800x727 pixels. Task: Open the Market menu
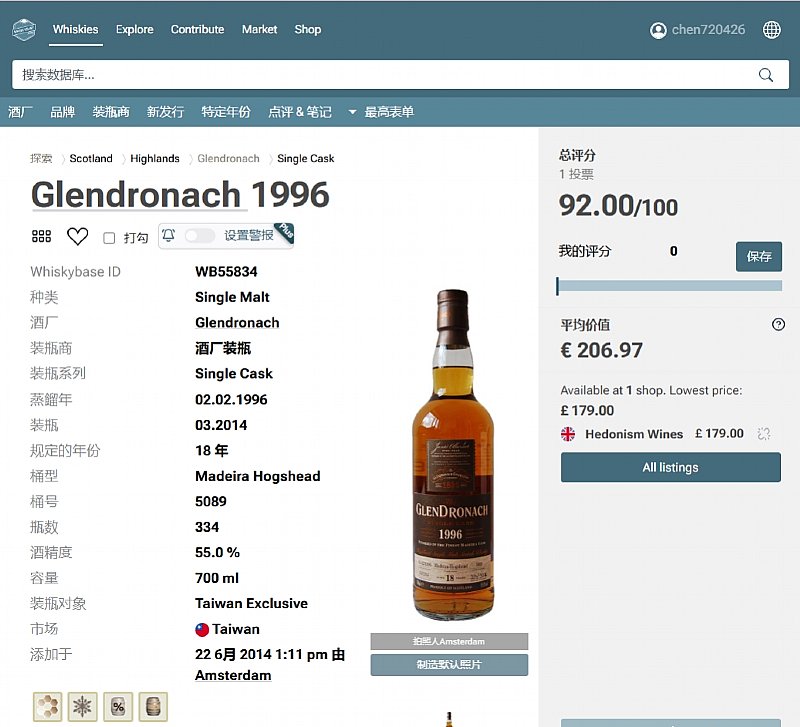click(259, 30)
